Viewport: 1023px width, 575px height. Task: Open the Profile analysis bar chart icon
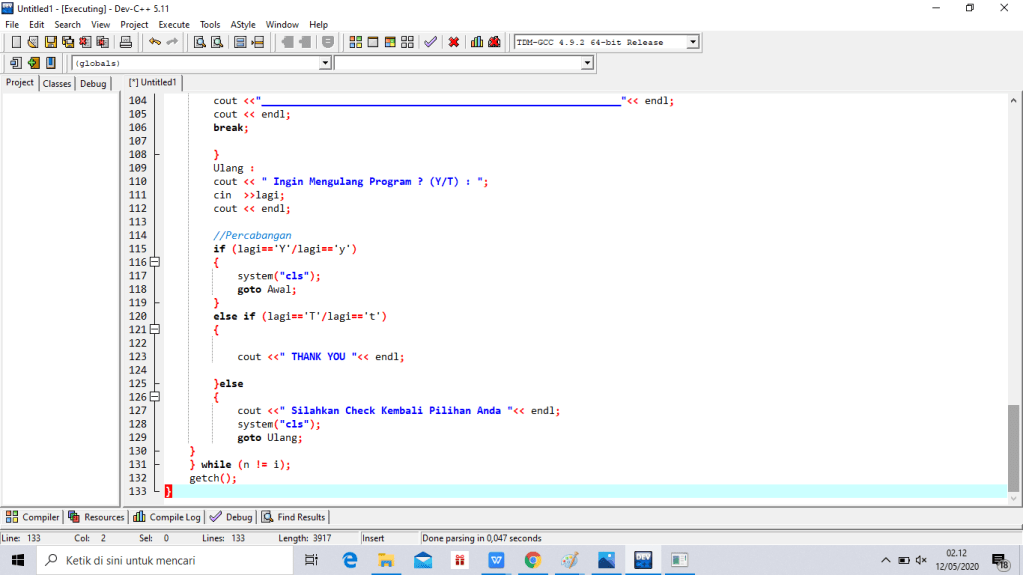pyautogui.click(x=477, y=42)
